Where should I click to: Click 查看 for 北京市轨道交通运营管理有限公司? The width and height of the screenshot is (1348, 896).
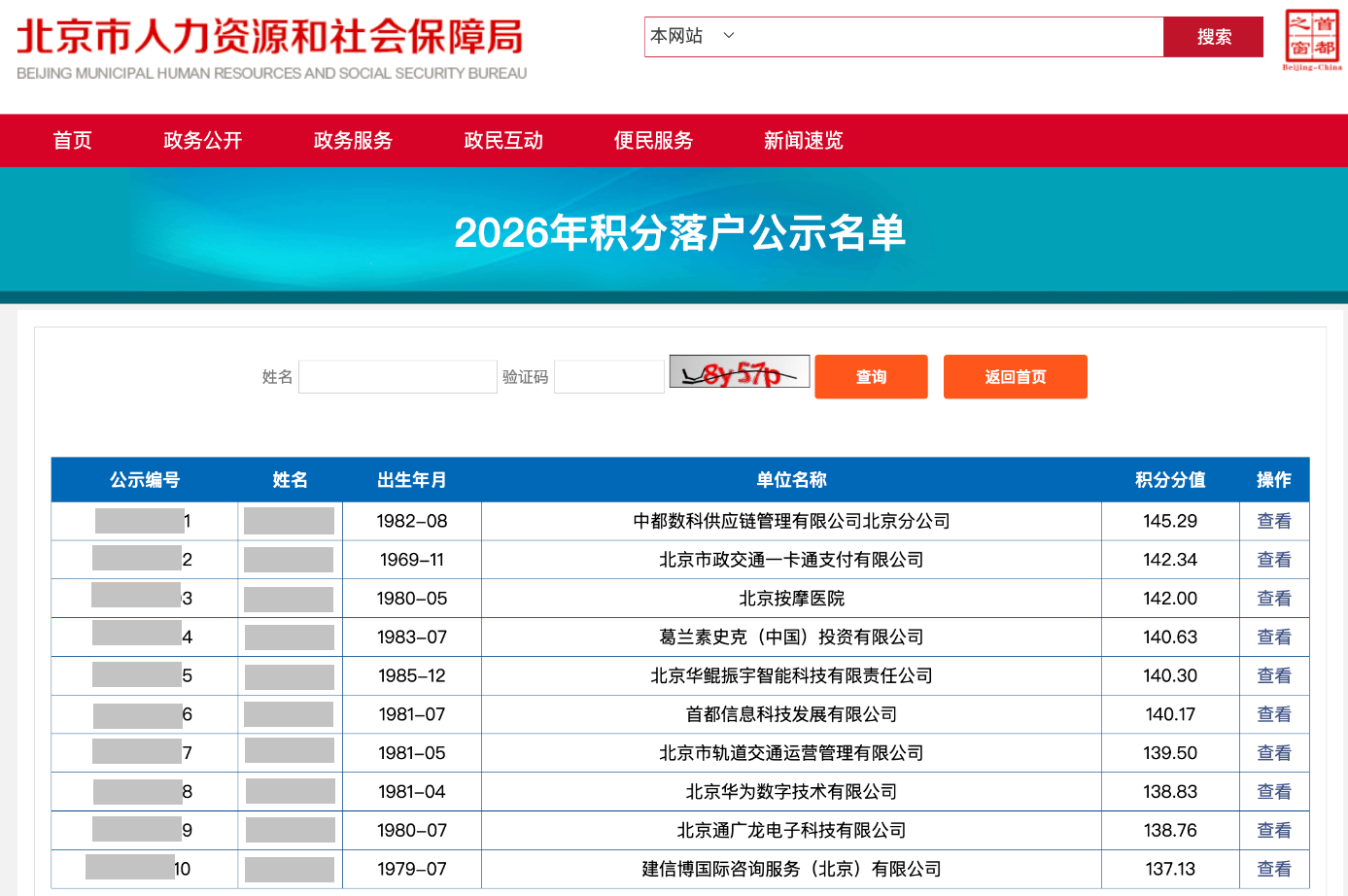point(1274,753)
